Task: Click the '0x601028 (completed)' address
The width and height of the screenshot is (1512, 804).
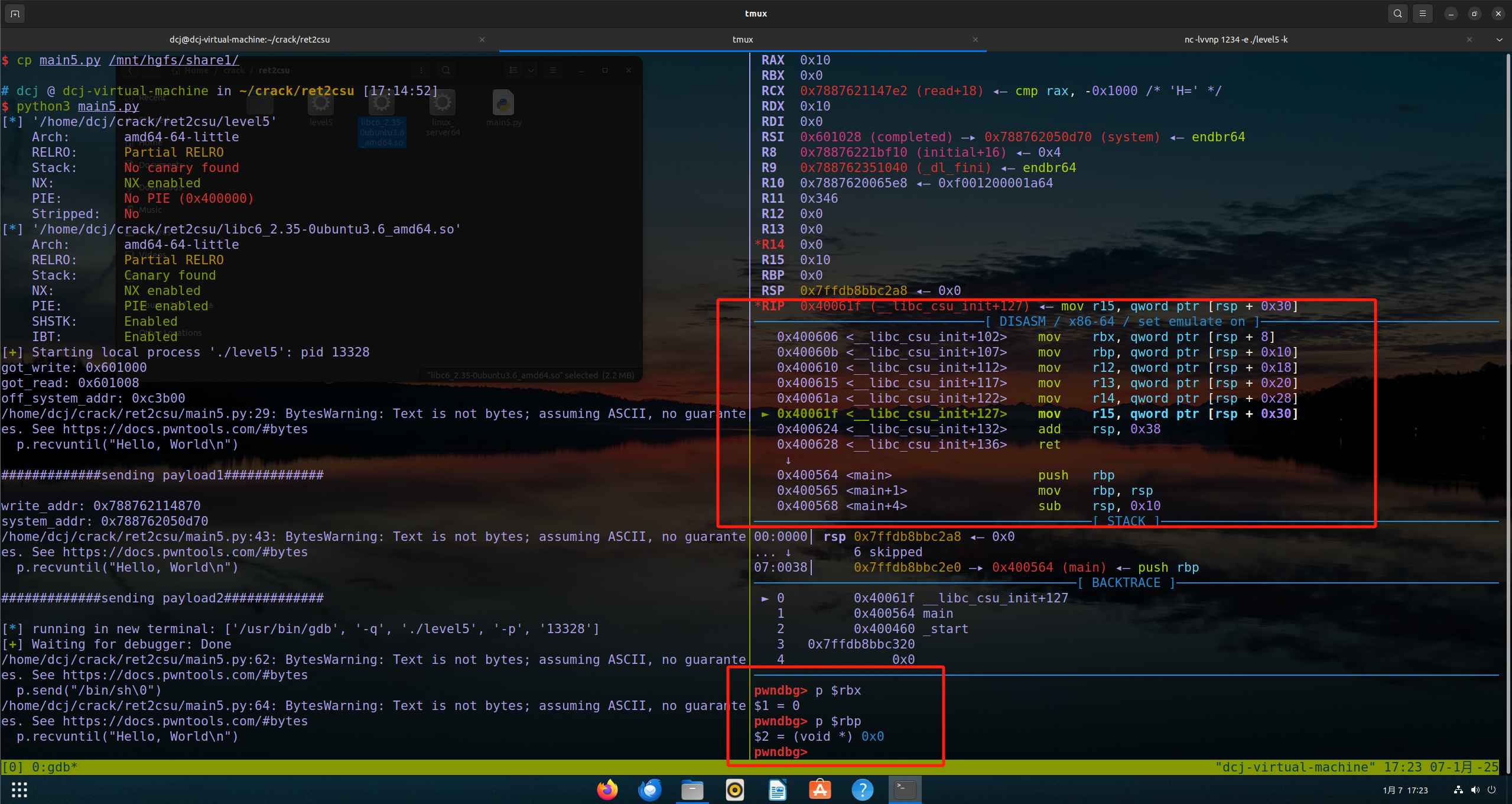Action: (x=876, y=137)
